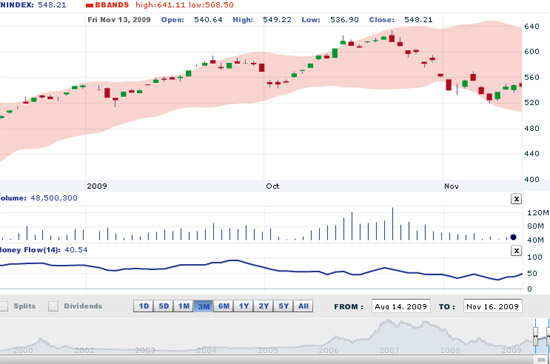This screenshot has width=550, height=364.
Task: Click the dark volume marker dot
Action: (x=513, y=237)
